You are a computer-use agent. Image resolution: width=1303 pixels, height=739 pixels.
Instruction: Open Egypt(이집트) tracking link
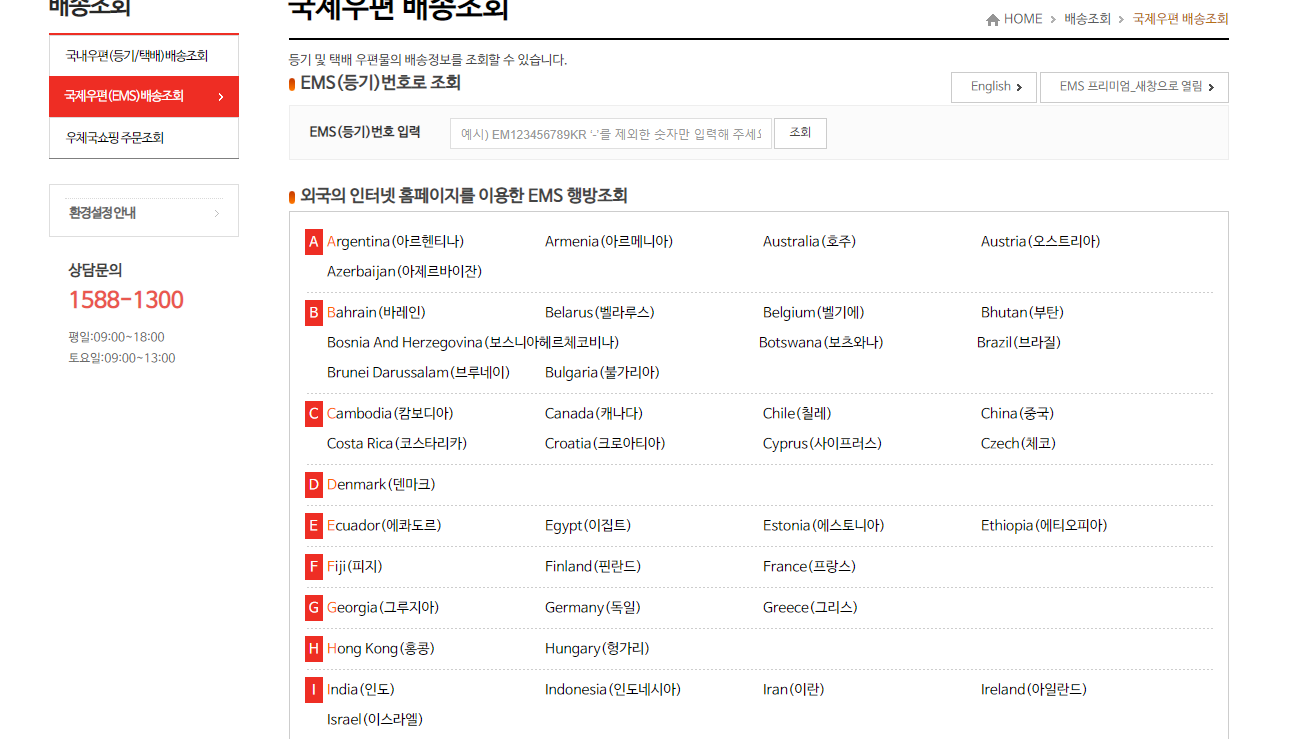pos(588,526)
